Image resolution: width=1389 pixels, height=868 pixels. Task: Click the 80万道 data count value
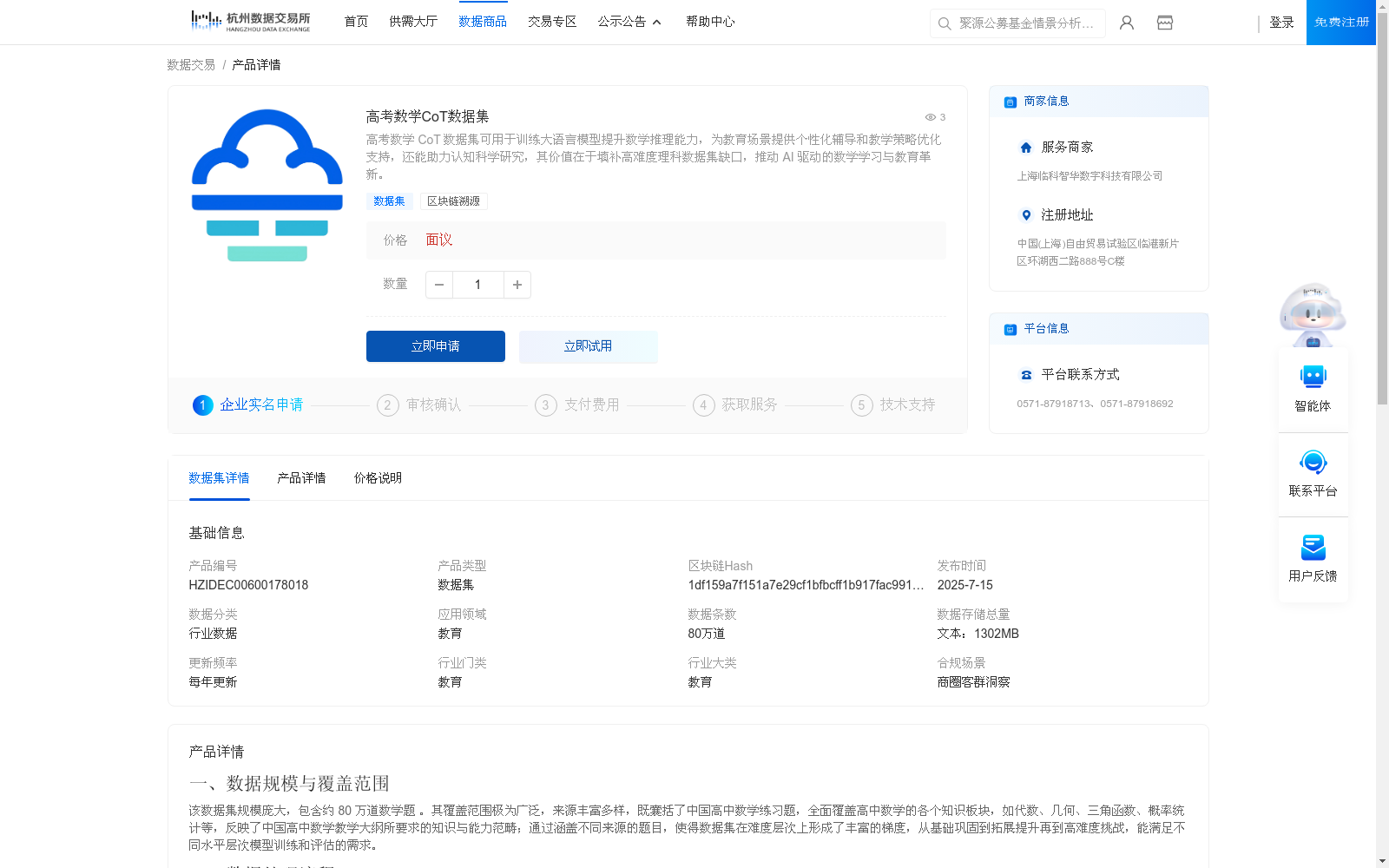(706, 634)
